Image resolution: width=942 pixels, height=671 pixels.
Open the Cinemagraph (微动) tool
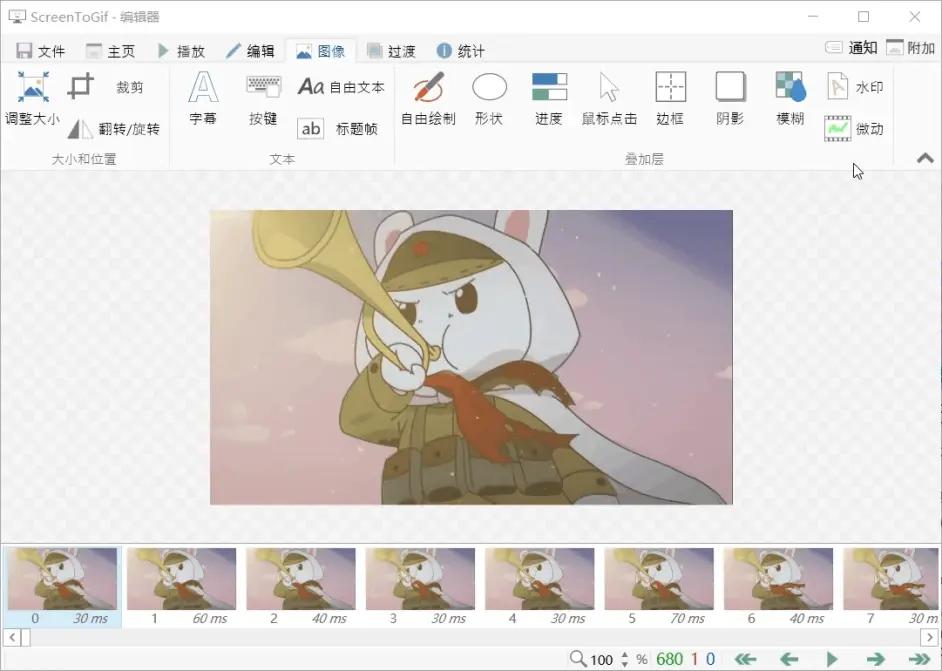854,129
